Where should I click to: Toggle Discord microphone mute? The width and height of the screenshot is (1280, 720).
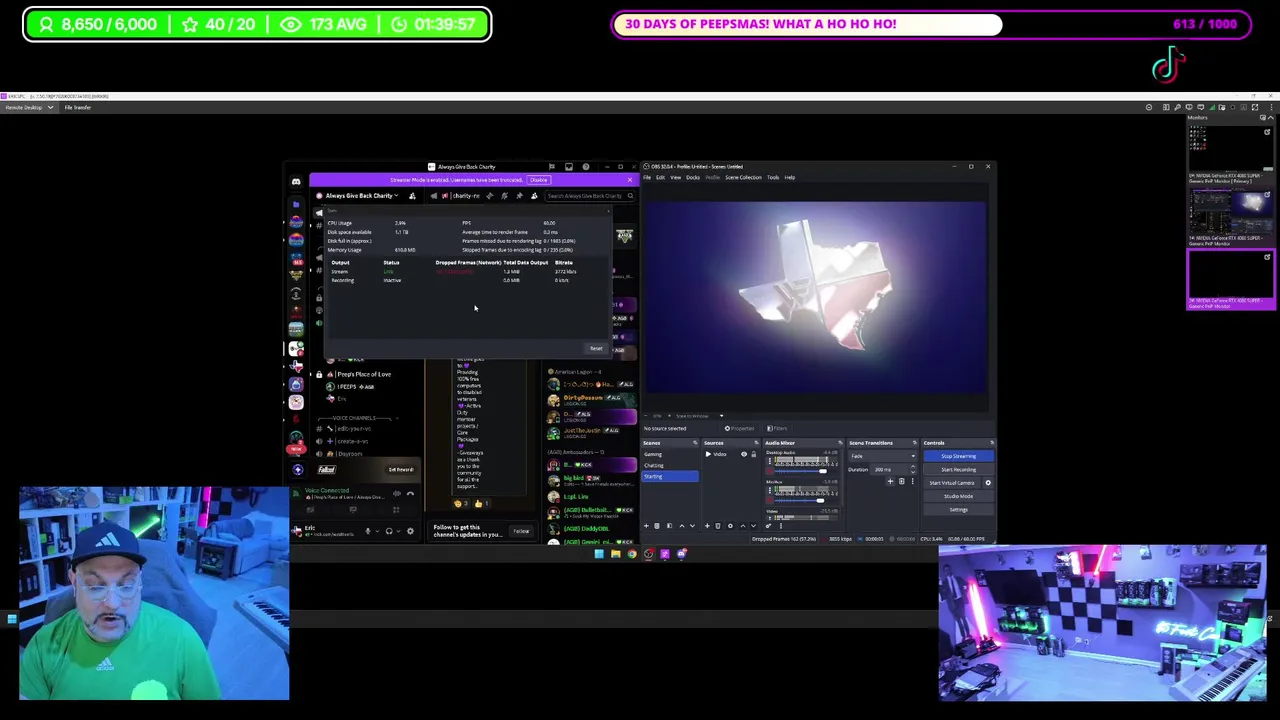[x=368, y=531]
